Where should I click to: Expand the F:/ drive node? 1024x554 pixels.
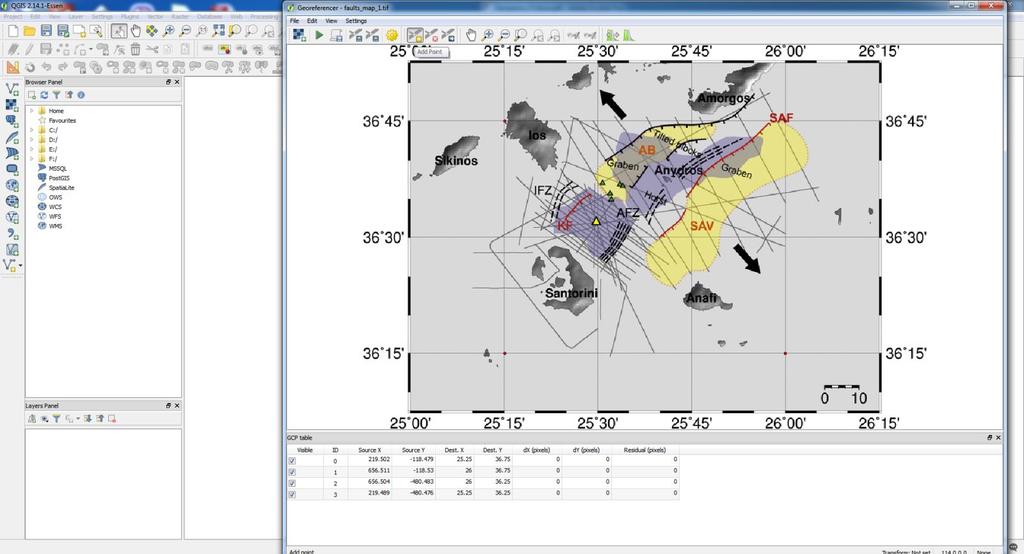(x=31, y=159)
